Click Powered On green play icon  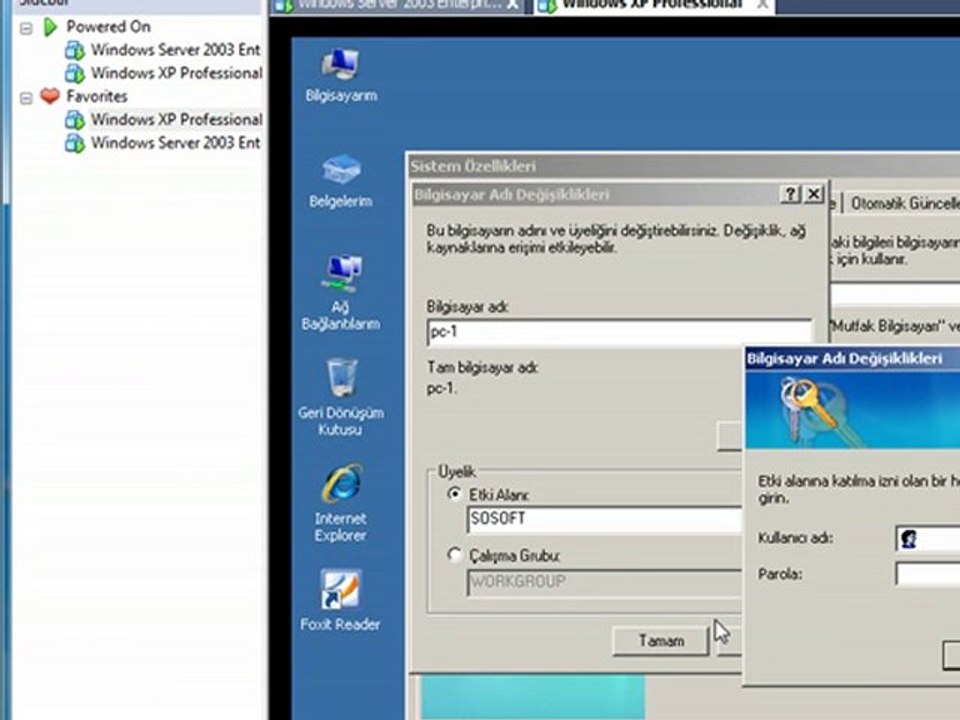[x=50, y=27]
